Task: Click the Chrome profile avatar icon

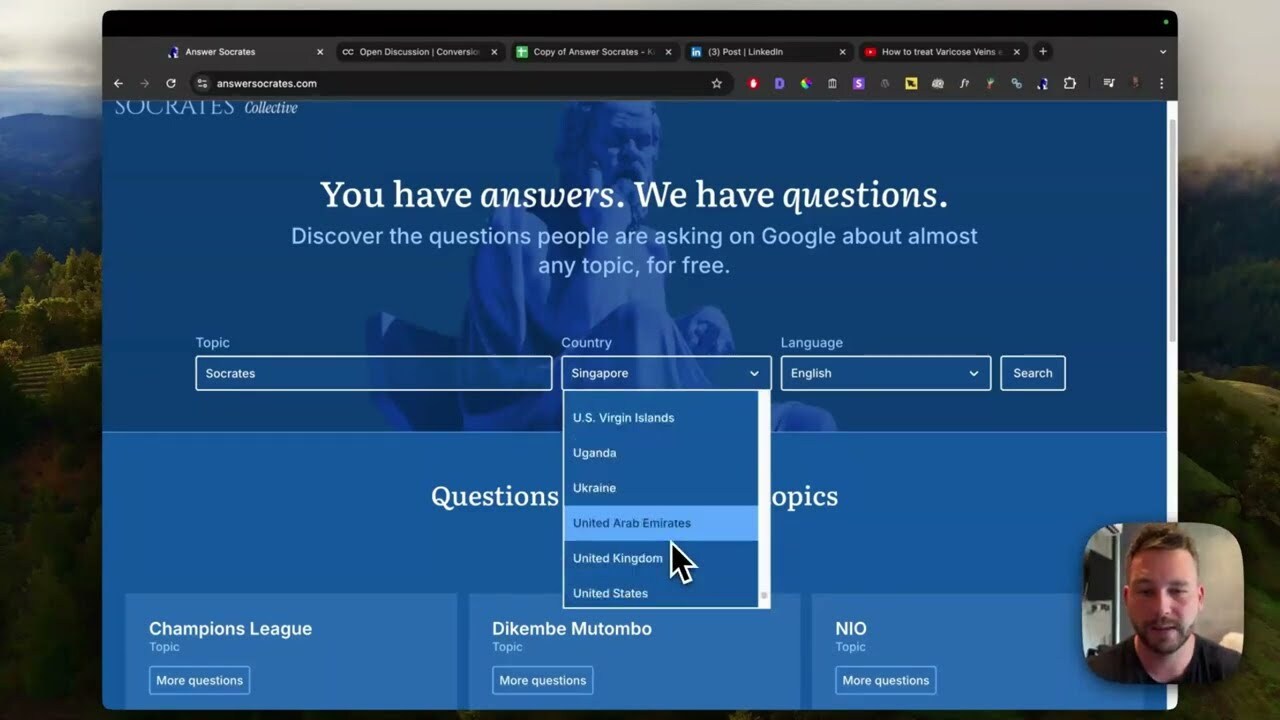Action: pos(1134,84)
